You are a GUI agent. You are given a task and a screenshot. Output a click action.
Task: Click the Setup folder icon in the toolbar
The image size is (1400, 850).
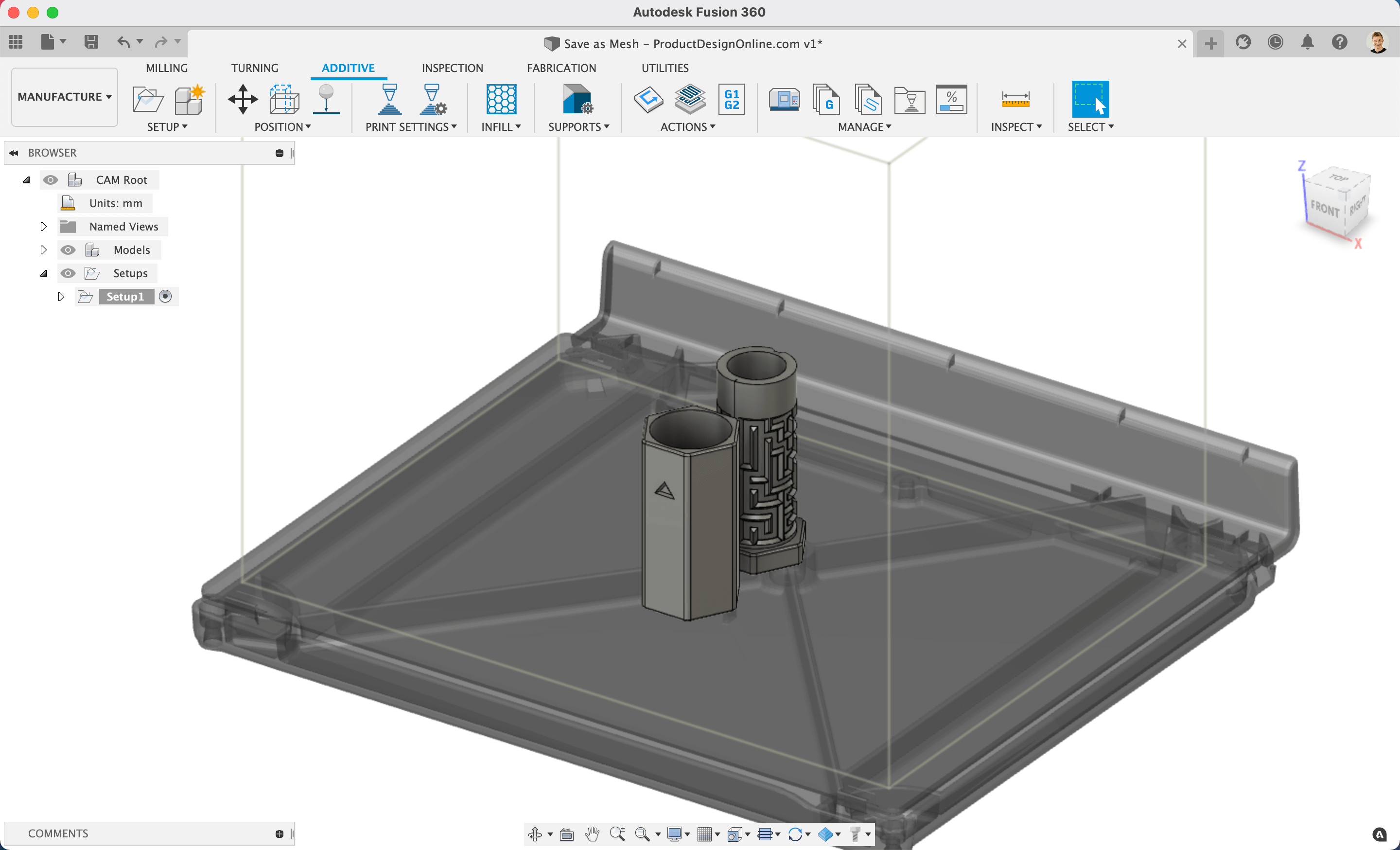[x=148, y=99]
